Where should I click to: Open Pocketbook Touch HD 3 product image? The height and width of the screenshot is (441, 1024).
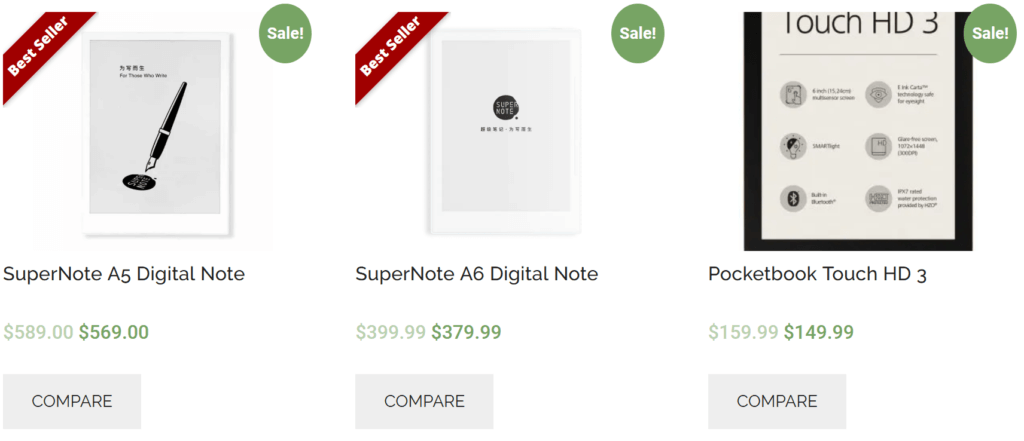(x=858, y=131)
